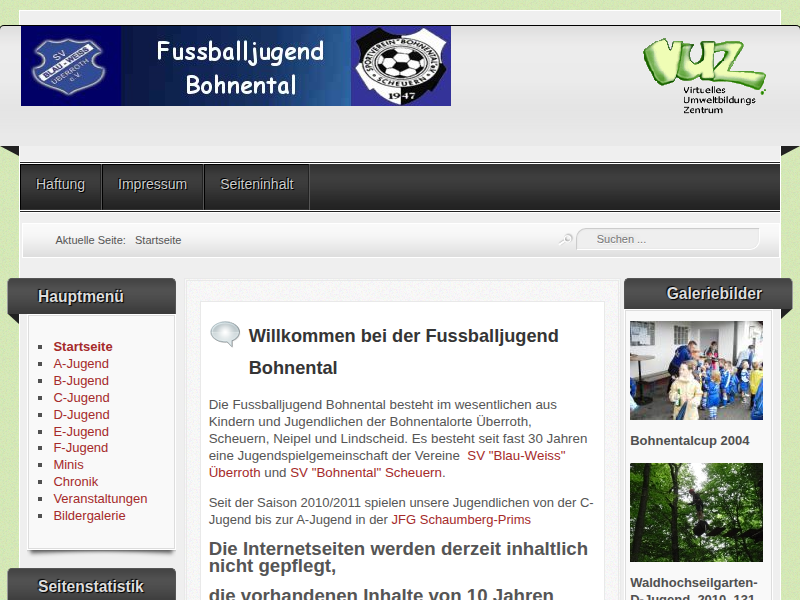Click the magnifier icon beside search field

pyautogui.click(x=566, y=239)
